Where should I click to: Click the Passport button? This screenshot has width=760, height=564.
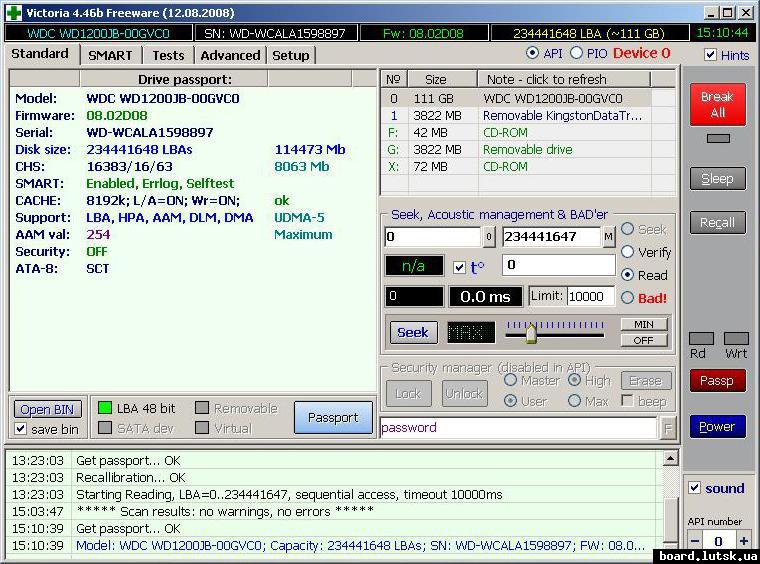point(333,418)
